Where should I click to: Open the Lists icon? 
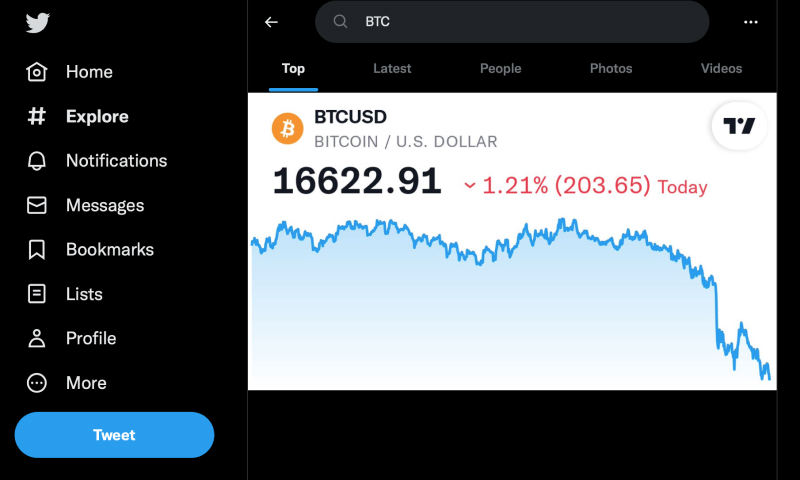[x=37, y=294]
